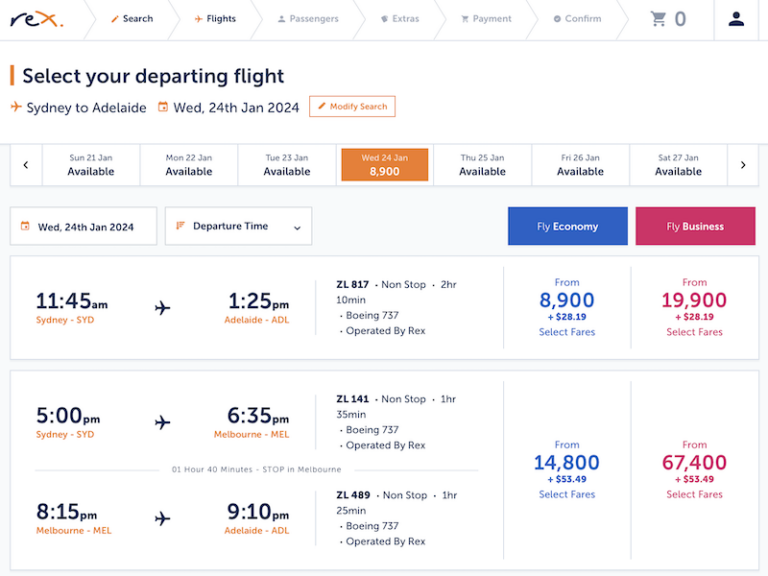Click the Fly Business button

(x=695, y=227)
